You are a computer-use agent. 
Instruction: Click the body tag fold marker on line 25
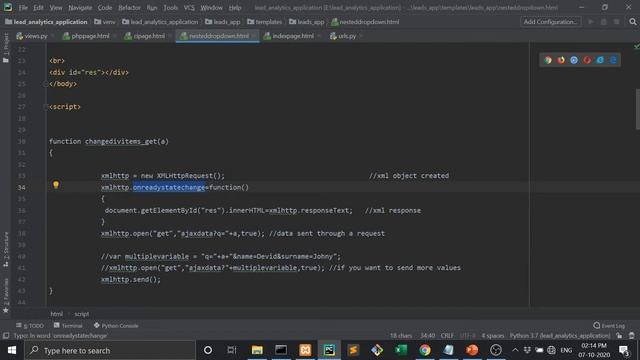tap(45, 84)
